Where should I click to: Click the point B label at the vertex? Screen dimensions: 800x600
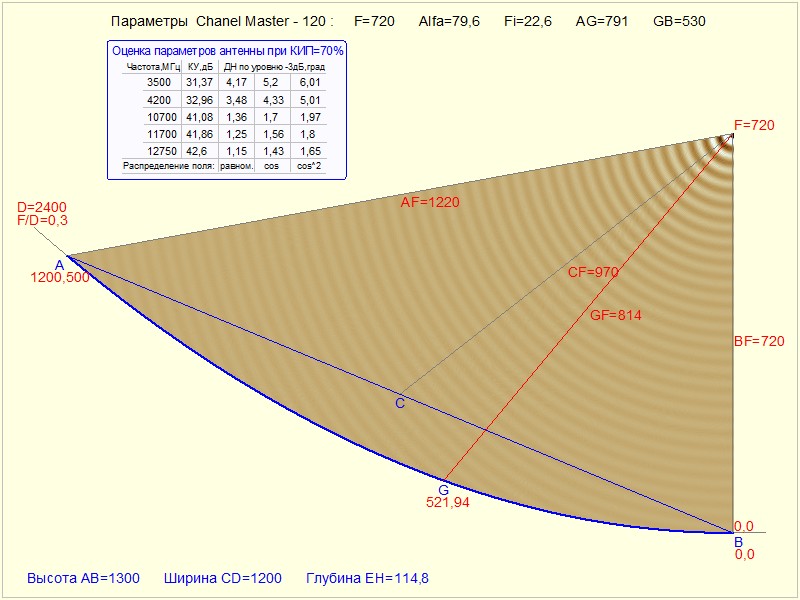pyautogui.click(x=738, y=542)
